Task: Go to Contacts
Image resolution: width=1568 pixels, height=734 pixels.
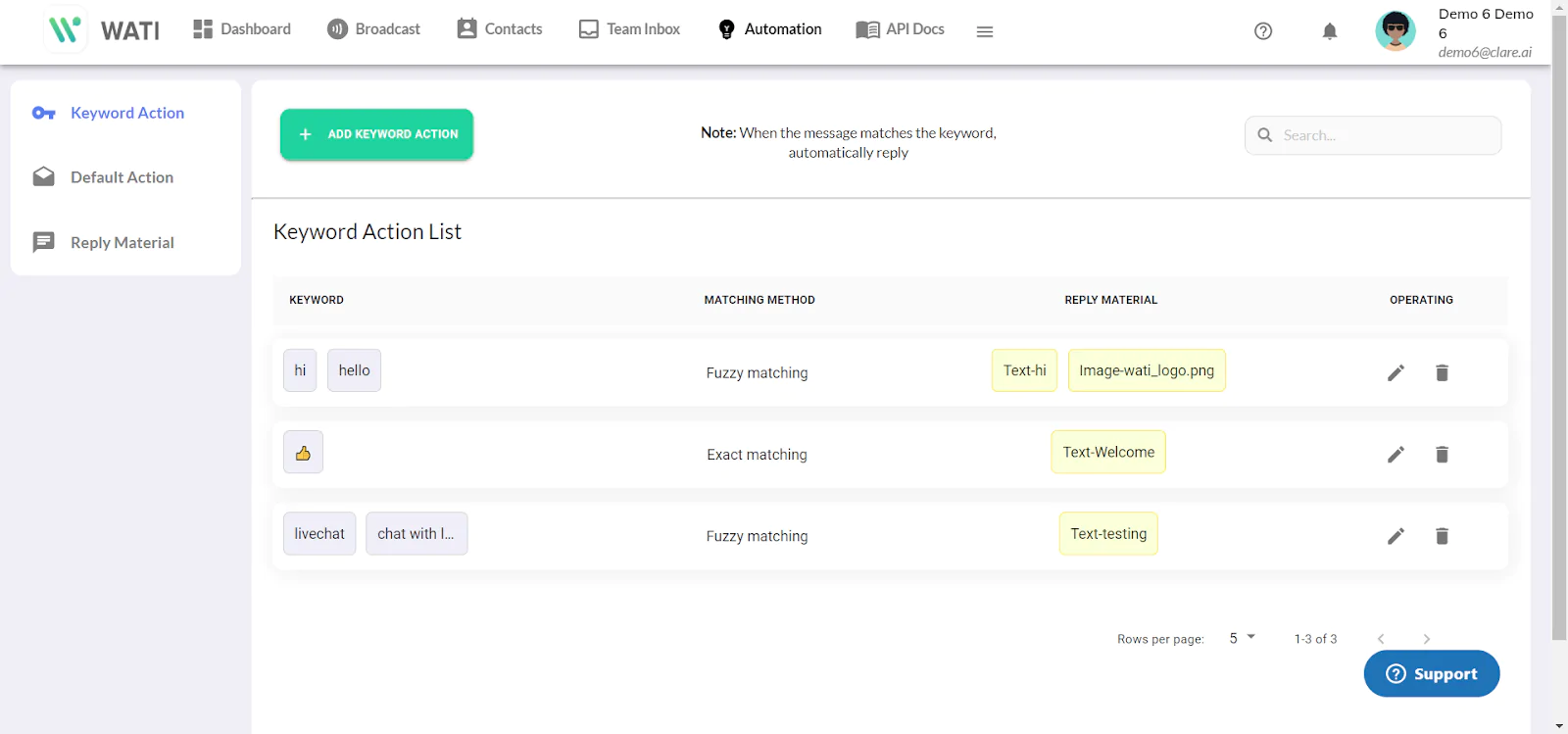Action: pos(500,29)
